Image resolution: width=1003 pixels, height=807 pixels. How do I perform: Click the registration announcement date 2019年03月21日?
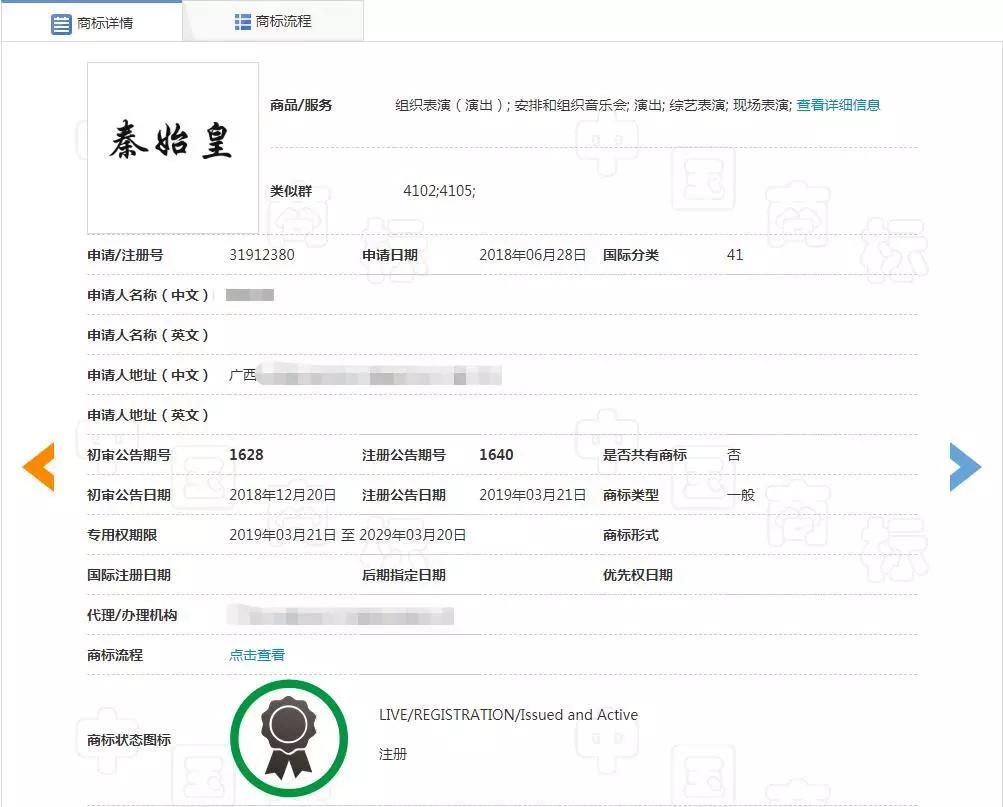tap(532, 495)
